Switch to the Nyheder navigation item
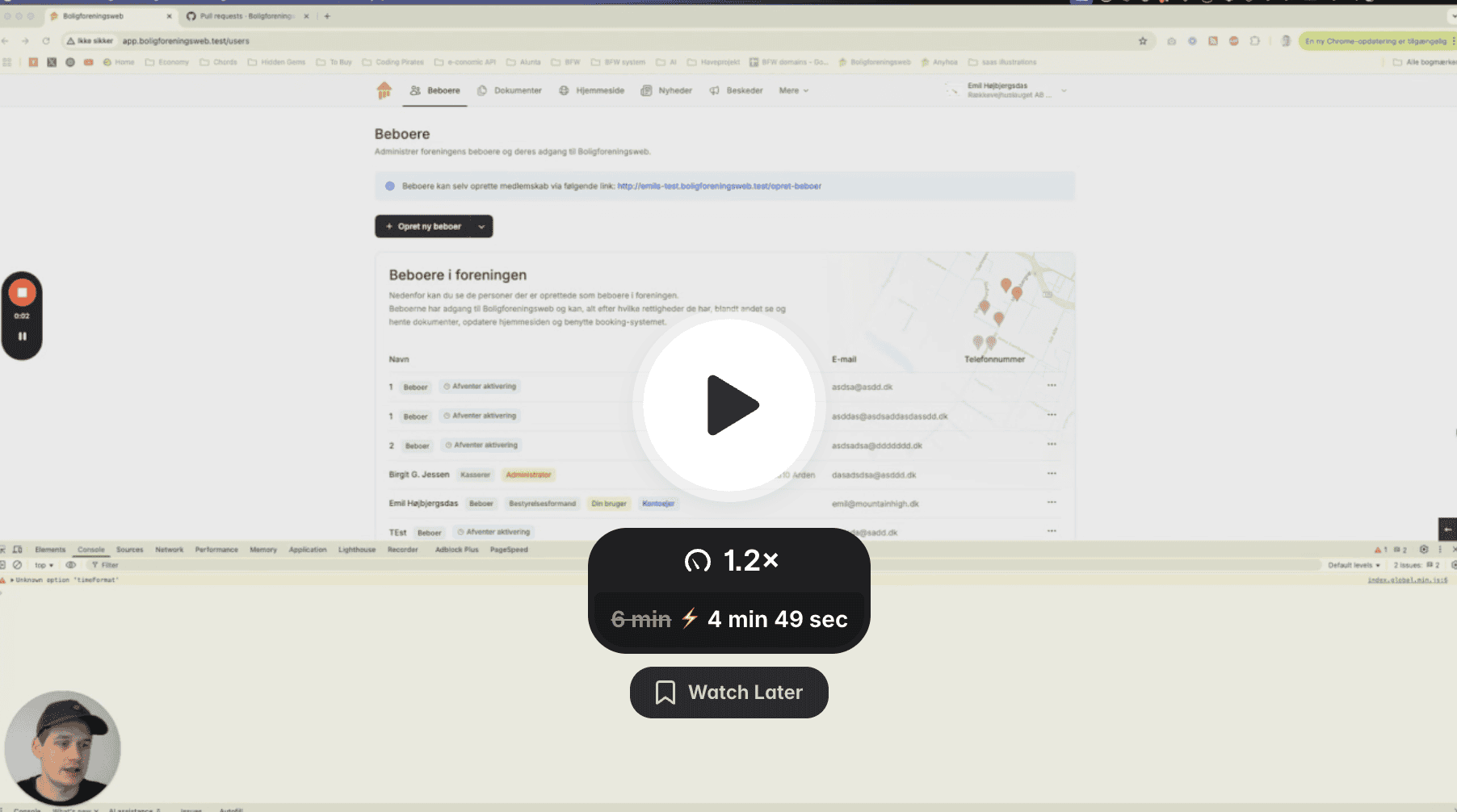 pyautogui.click(x=666, y=90)
